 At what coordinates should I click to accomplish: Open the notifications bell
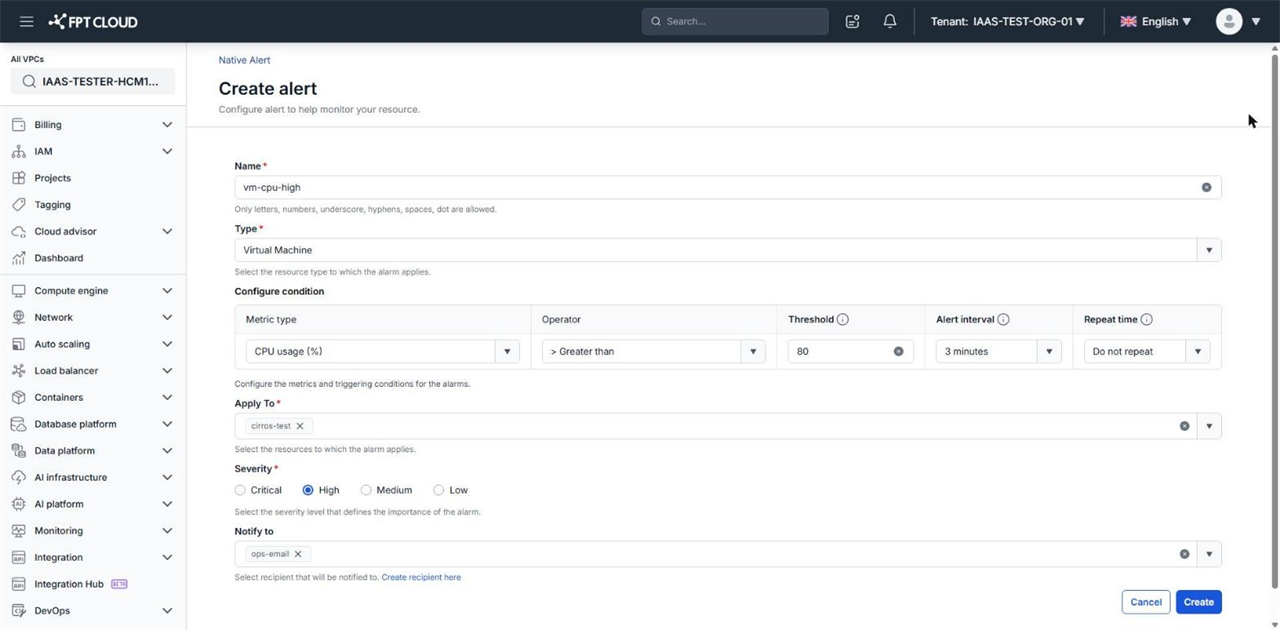(889, 21)
